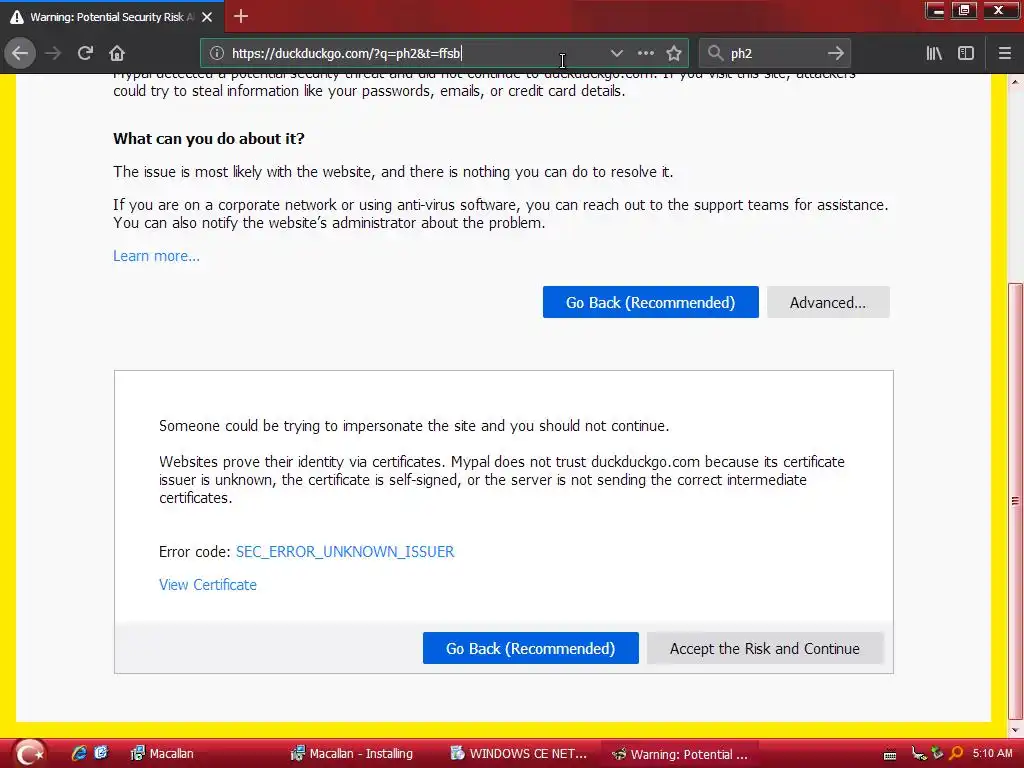Viewport: 1024px width, 768px height.
Task: Click the search magnifier icon
Action: coord(715,53)
